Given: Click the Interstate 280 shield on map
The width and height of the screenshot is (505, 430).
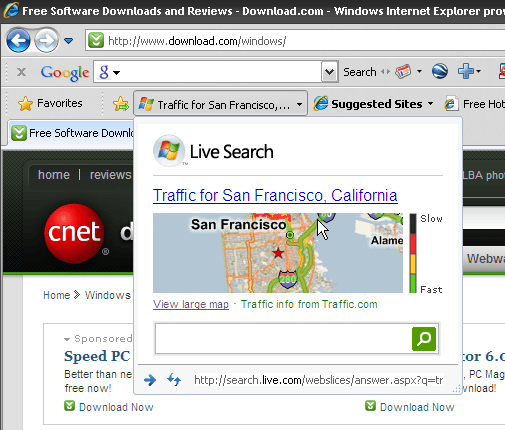Looking at the screenshot, I should pyautogui.click(x=287, y=279).
